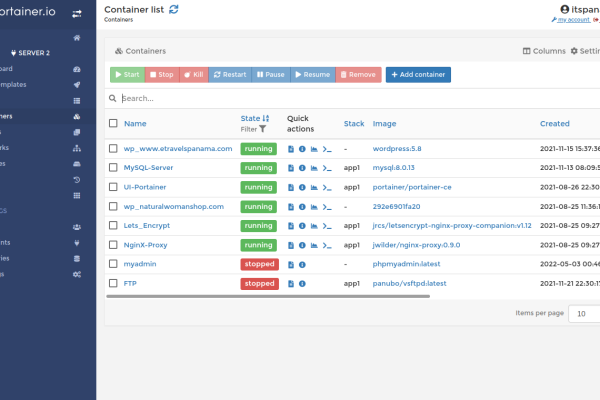Toggle the sidebar collapse arrows icon
600x400 pixels.
[77, 13]
